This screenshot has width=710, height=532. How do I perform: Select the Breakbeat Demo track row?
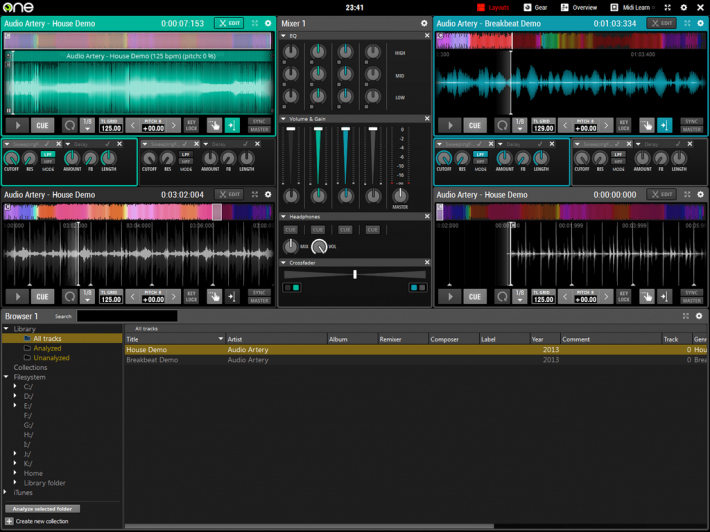tap(416, 360)
